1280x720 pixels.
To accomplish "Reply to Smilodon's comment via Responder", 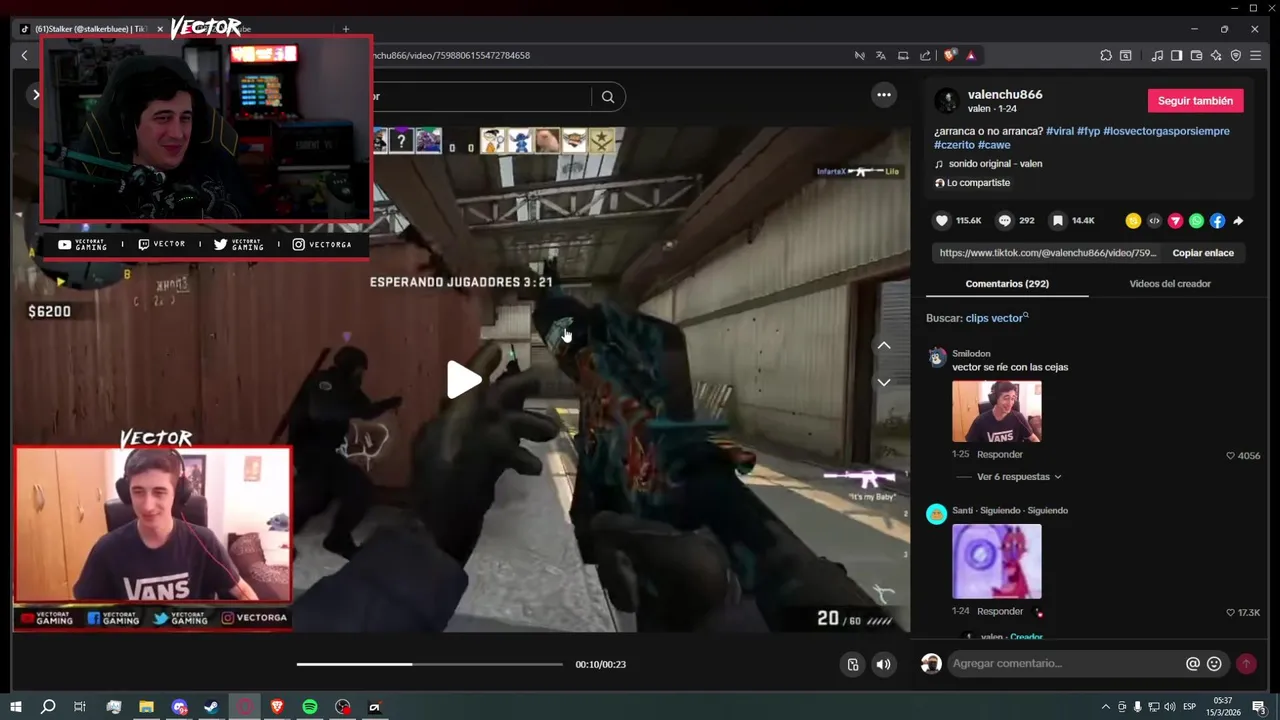I will coord(999,455).
